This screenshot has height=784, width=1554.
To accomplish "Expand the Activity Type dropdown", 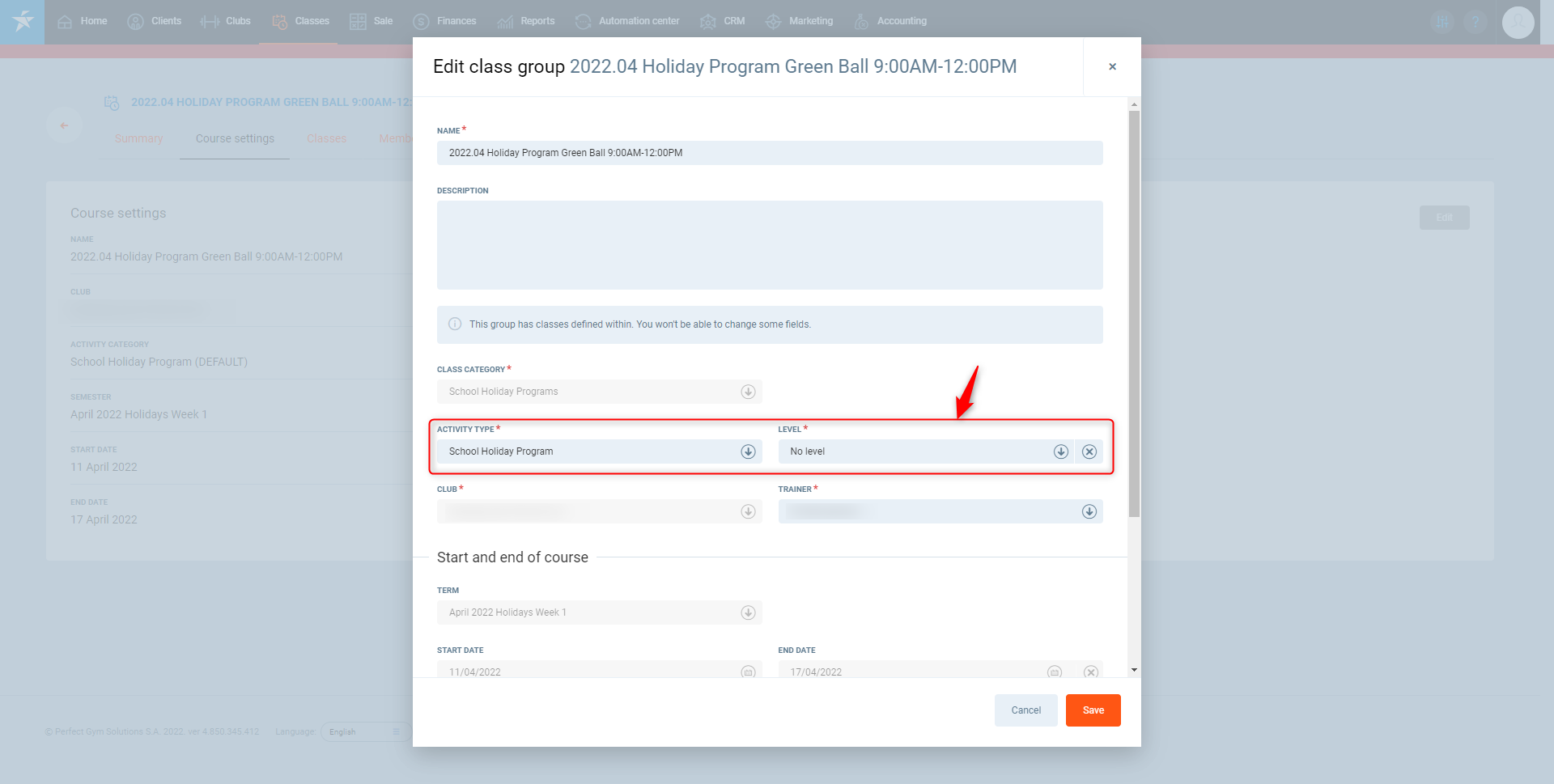I will point(748,451).
